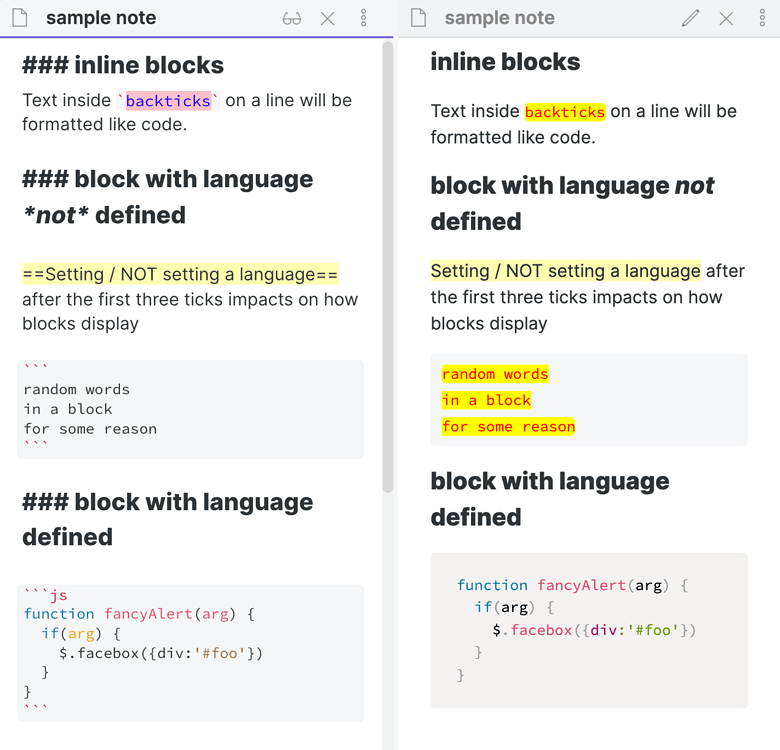Click the document icon in right pane header
Viewport: 780px width, 750px height.
tap(419, 18)
